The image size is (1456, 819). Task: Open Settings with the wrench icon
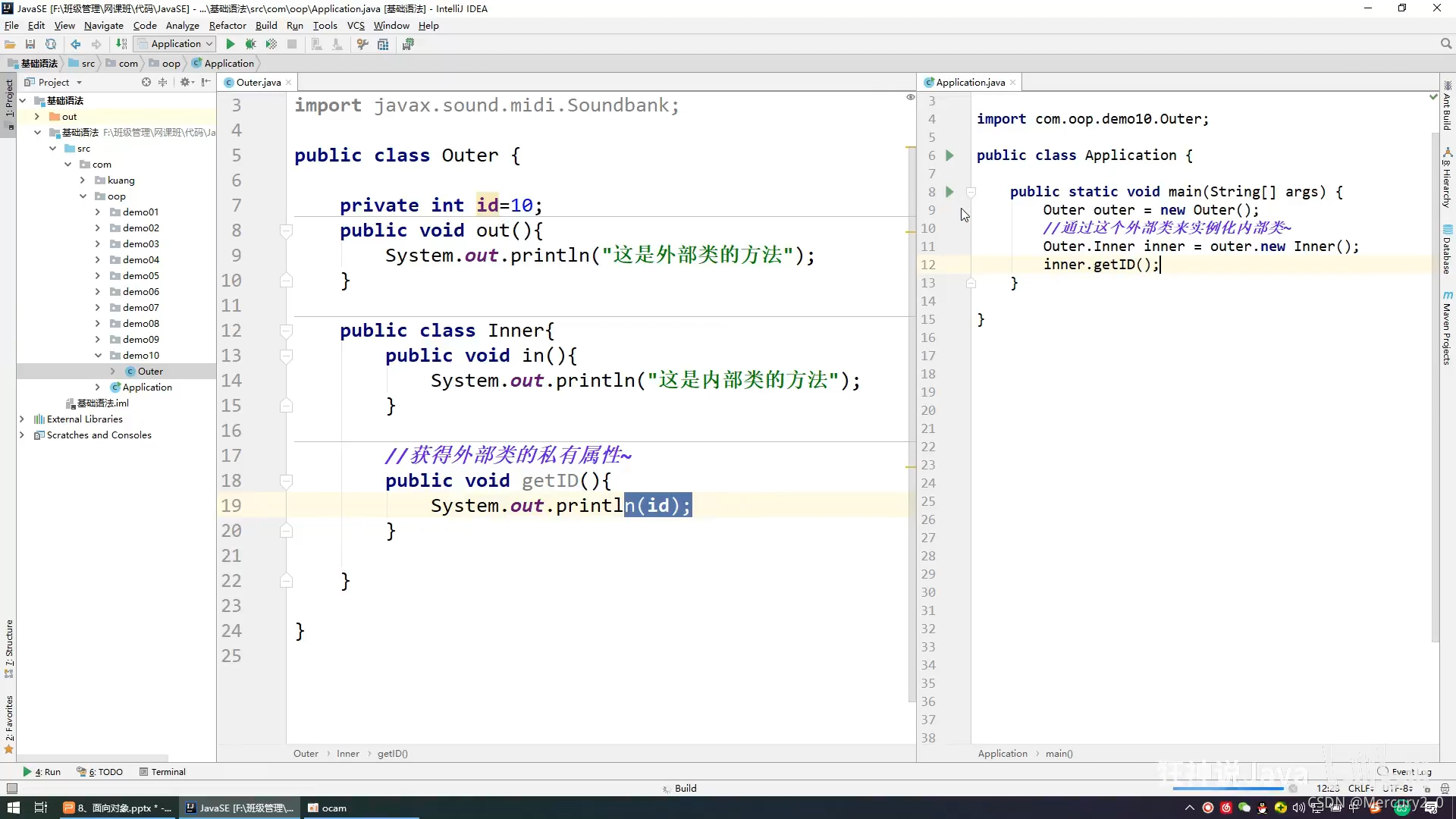(362, 44)
